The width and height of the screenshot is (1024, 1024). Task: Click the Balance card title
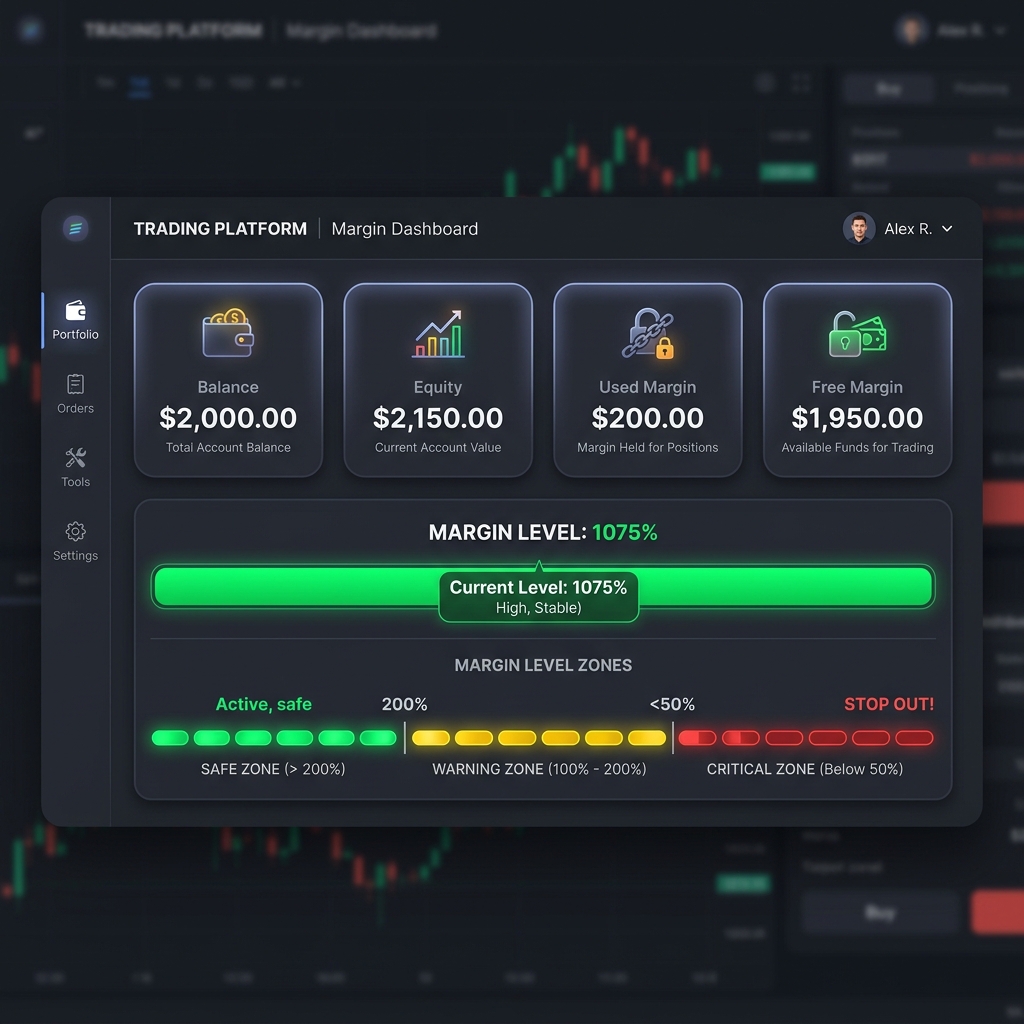(x=228, y=387)
